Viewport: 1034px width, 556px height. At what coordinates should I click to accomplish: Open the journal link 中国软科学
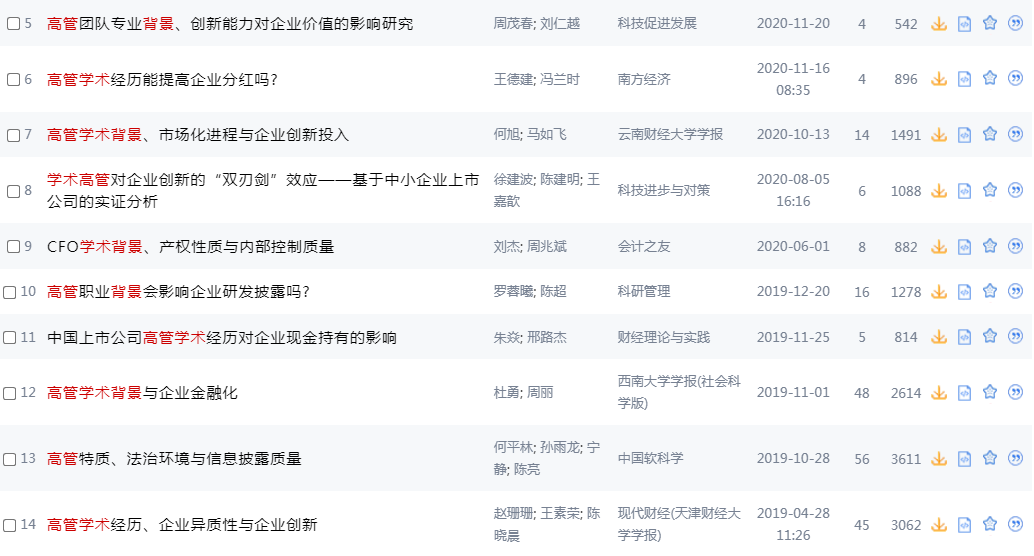pyautogui.click(x=650, y=458)
